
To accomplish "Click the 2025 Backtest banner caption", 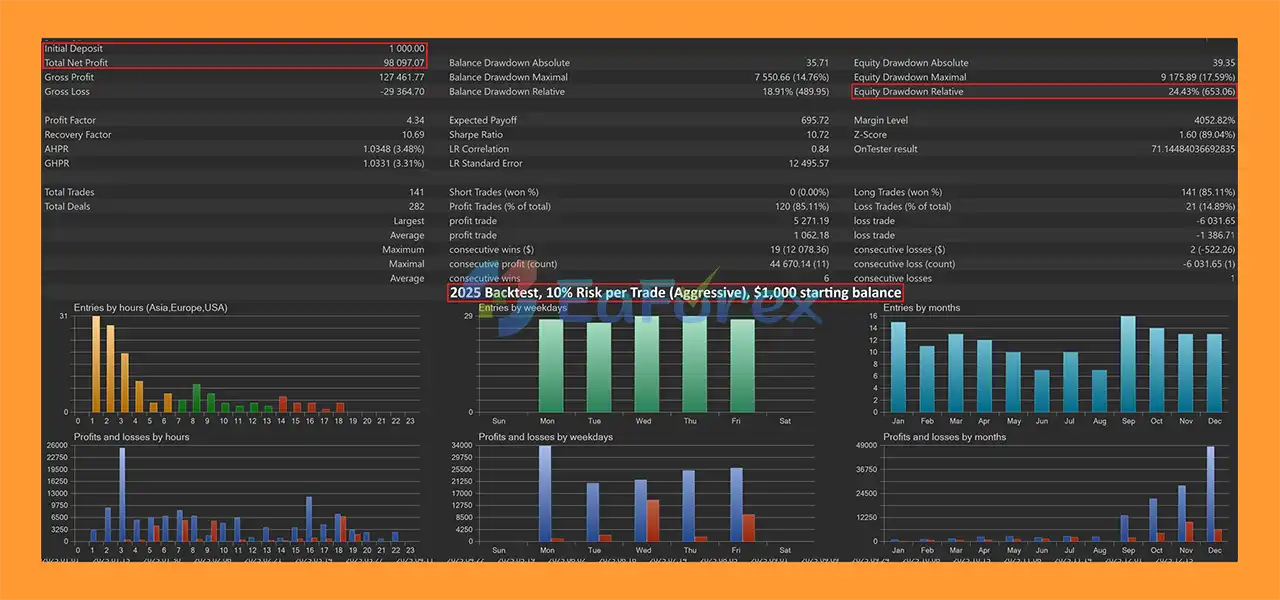I will pos(675,293).
